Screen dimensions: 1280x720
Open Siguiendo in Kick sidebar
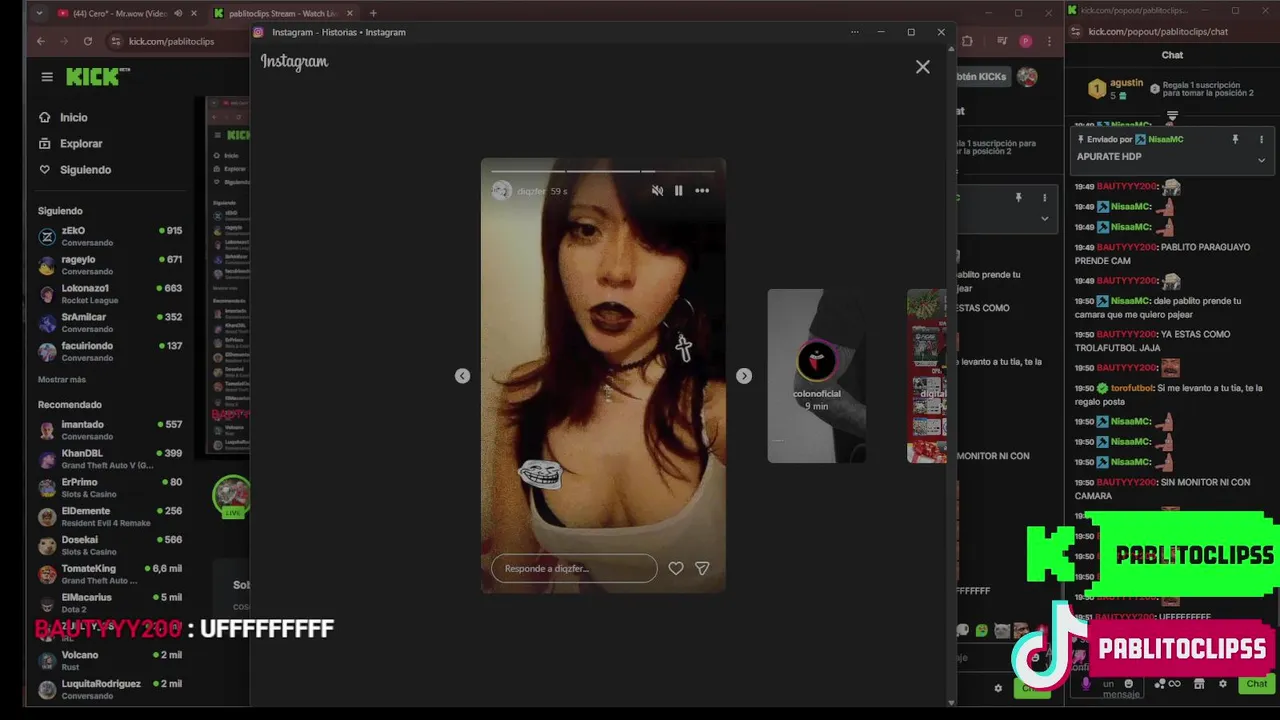click(x=75, y=170)
